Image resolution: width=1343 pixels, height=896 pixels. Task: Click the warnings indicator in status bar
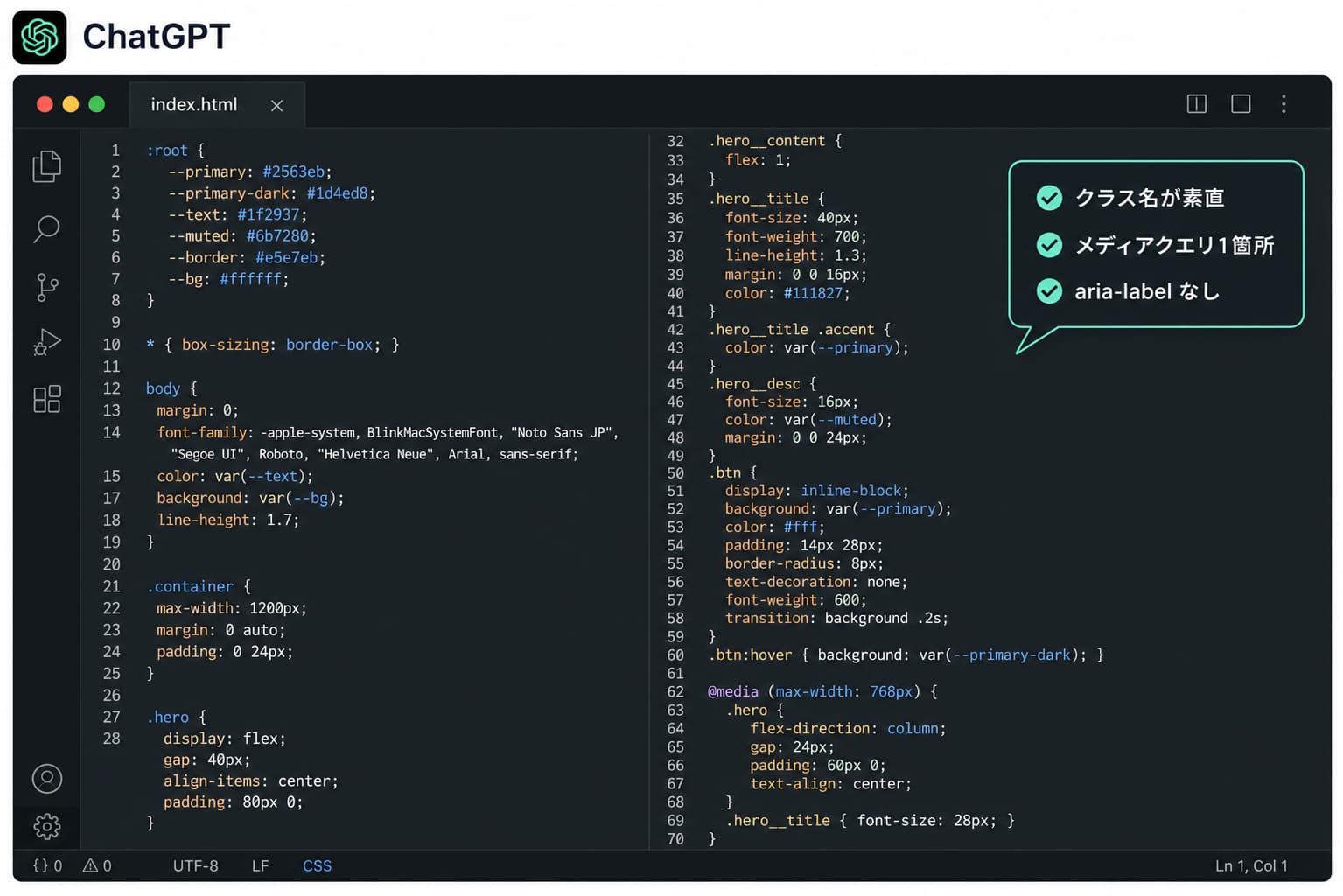[97, 865]
